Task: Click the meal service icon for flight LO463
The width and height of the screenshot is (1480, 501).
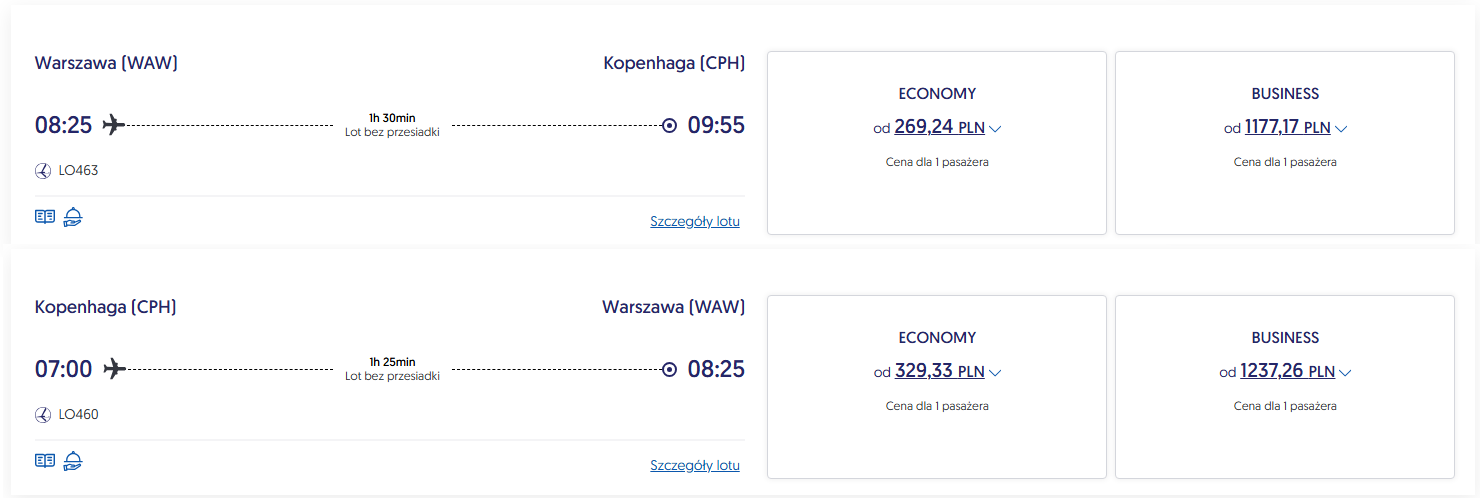Action: click(x=73, y=217)
